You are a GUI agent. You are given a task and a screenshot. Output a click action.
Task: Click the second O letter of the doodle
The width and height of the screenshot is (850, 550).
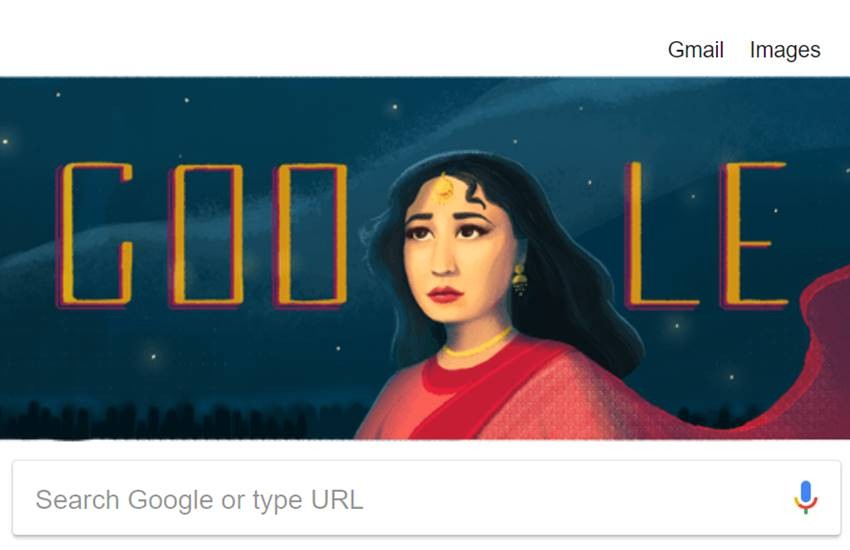[311, 235]
